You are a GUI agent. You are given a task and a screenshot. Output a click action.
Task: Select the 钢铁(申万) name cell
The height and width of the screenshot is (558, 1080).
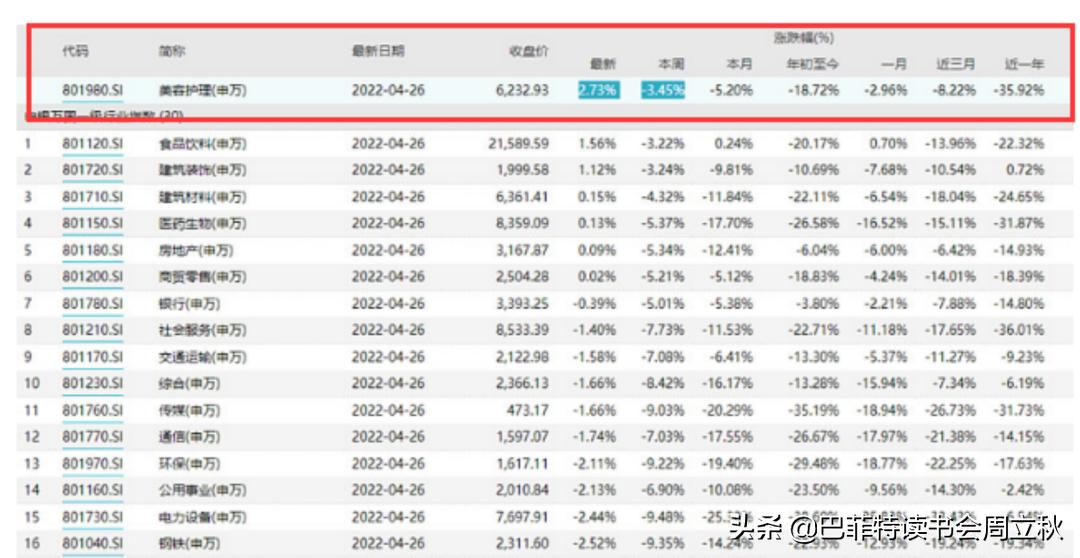[x=189, y=544]
